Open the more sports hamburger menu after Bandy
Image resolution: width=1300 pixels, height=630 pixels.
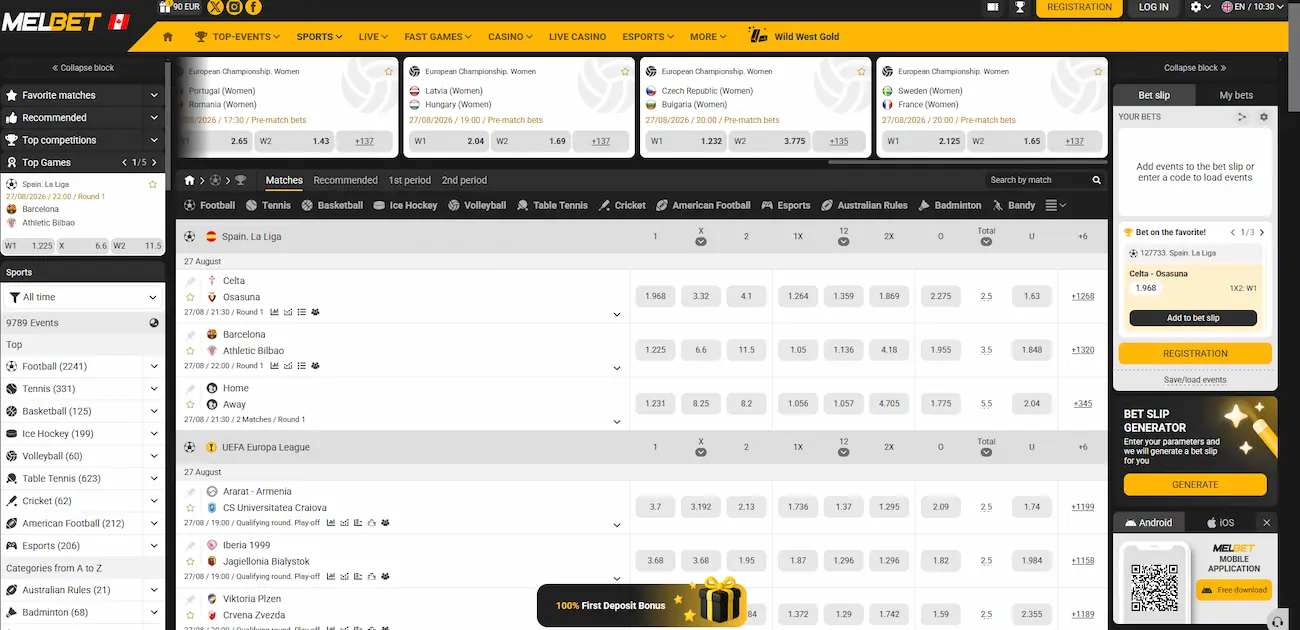1055,205
